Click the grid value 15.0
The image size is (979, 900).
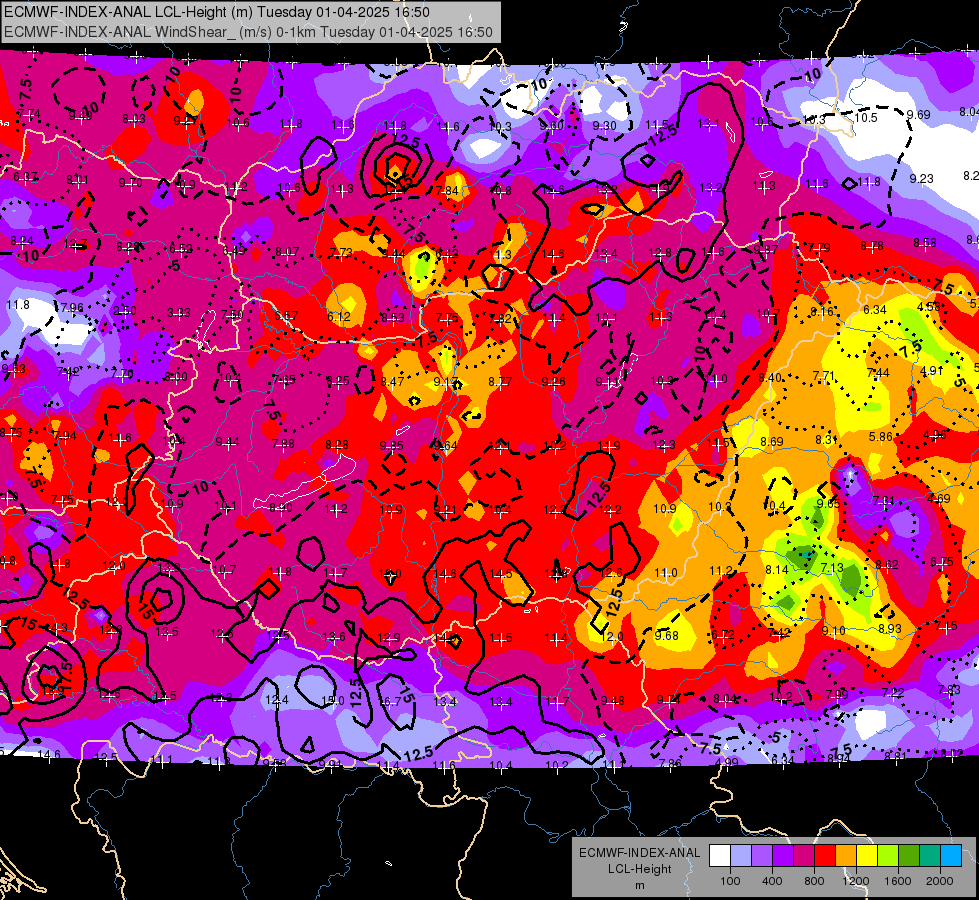pos(333,701)
